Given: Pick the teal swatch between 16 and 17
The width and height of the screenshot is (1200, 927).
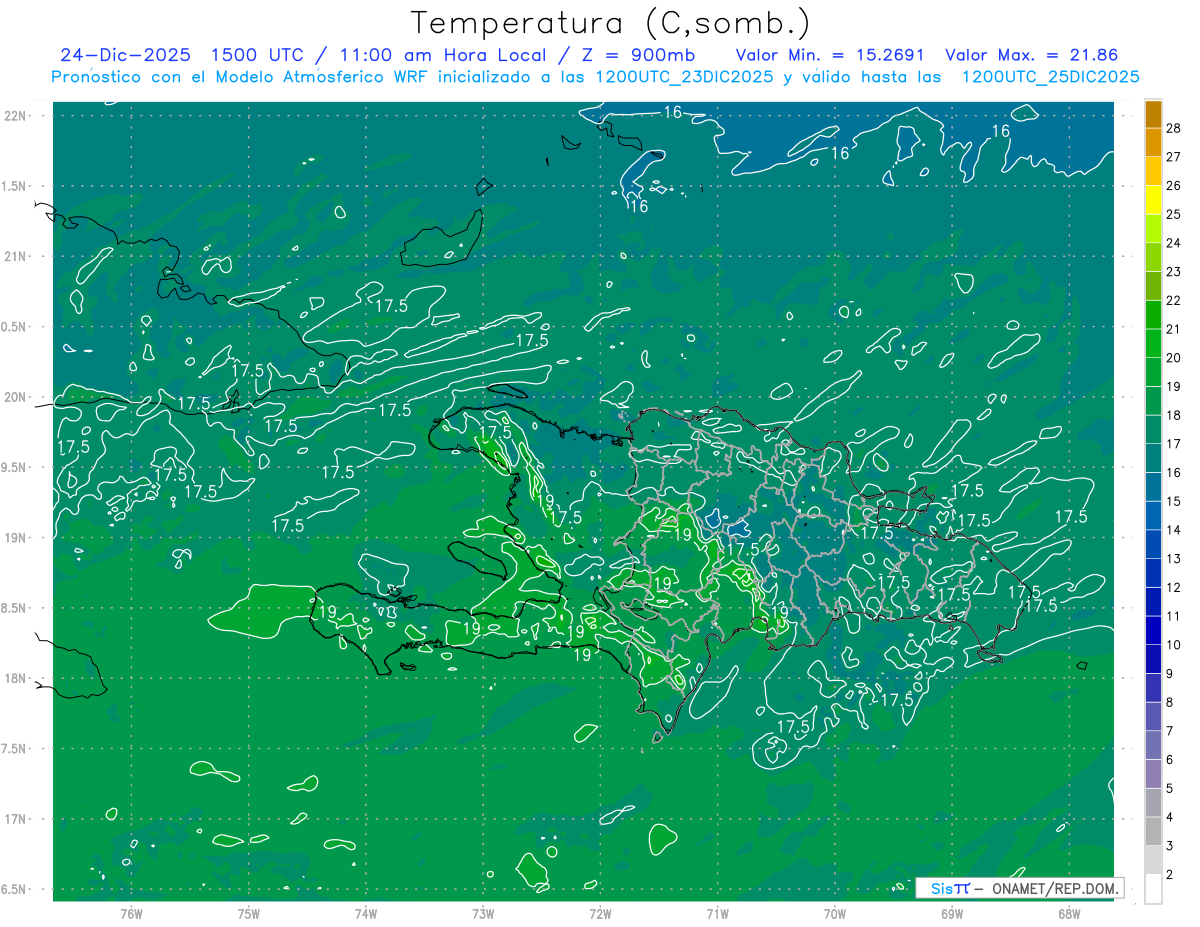Looking at the screenshot, I should (x=1153, y=458).
